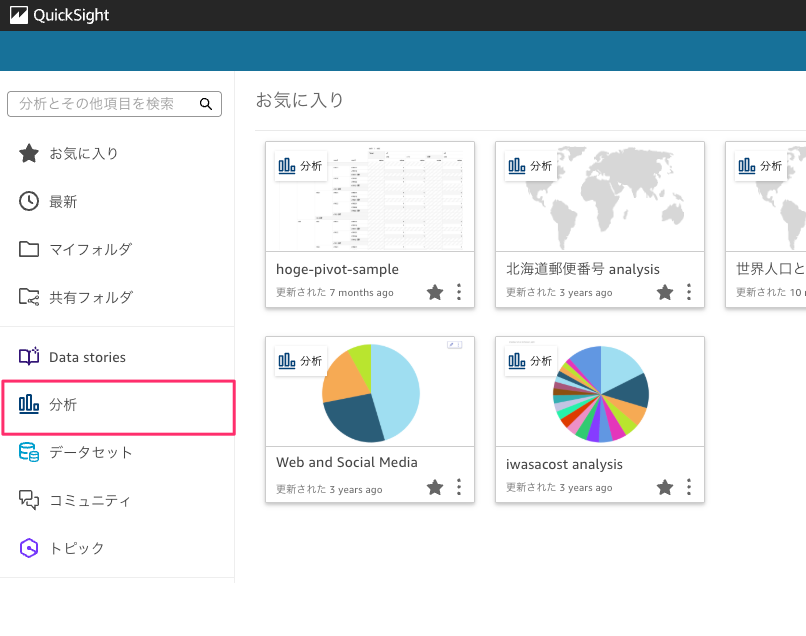Viewport: 806px width, 636px height.
Task: Click the search magnifier icon
Action: (x=206, y=104)
